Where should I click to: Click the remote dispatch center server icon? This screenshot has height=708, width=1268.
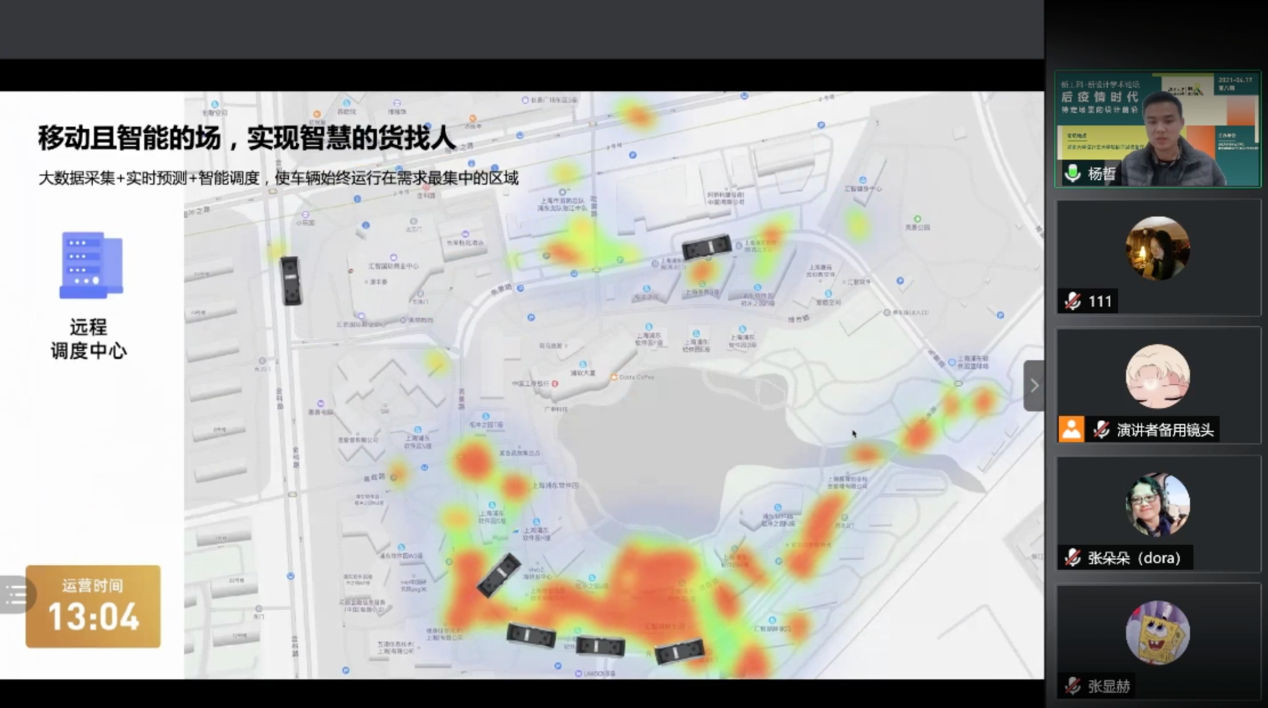click(x=91, y=265)
